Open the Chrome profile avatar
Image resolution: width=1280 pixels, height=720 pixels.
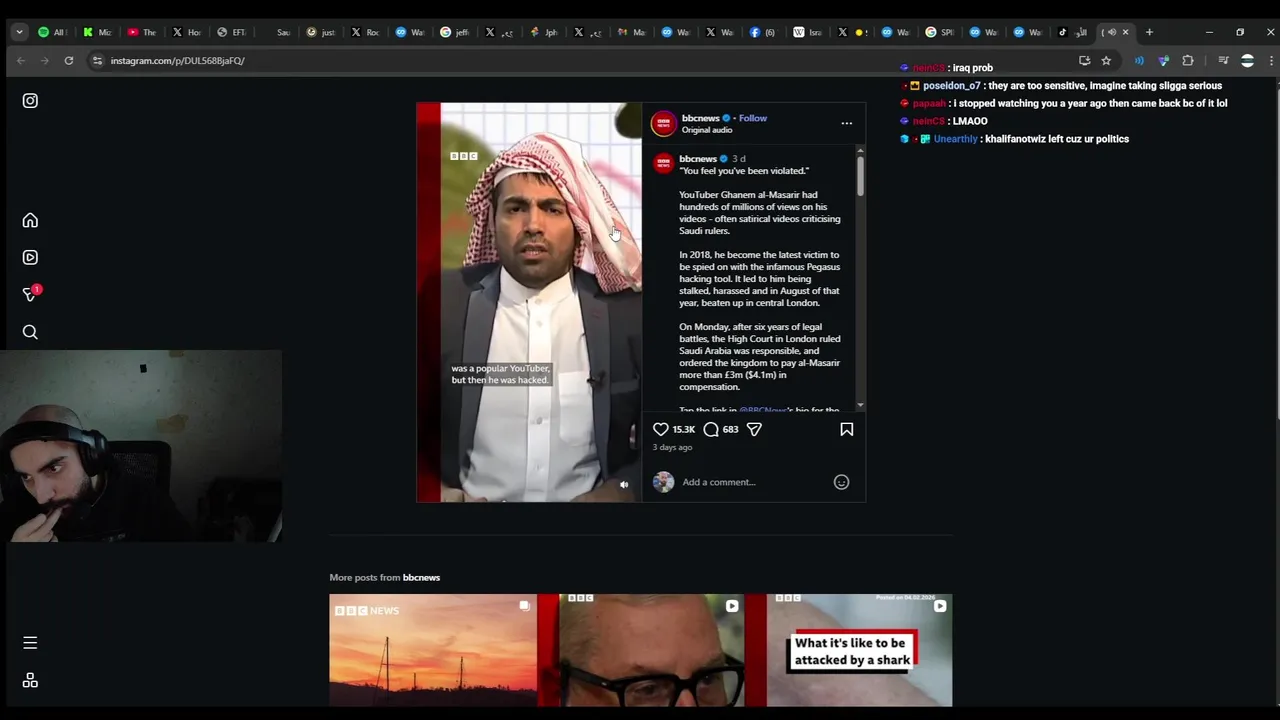(x=1247, y=61)
